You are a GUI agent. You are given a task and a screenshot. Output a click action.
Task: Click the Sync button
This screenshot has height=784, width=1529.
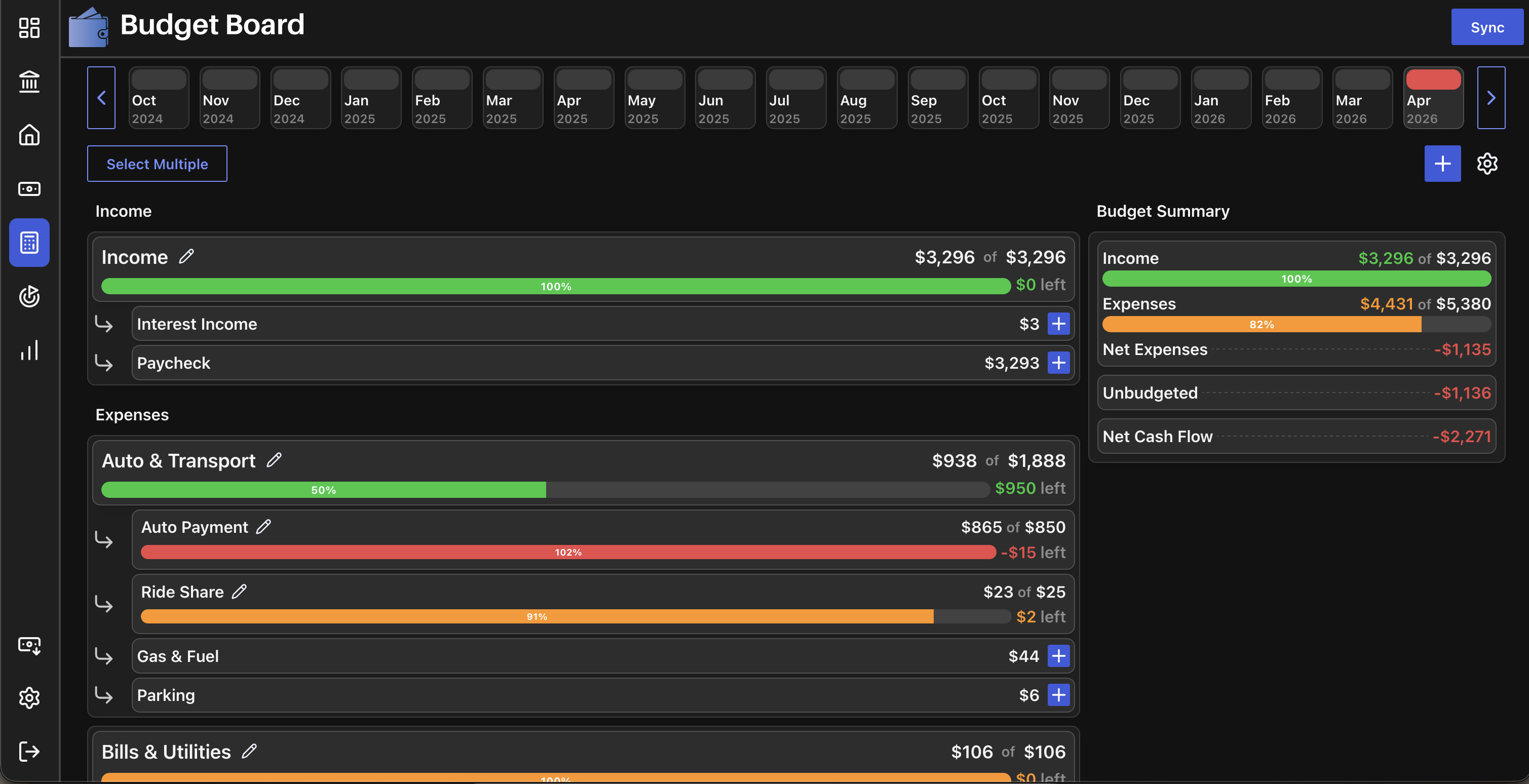[x=1487, y=27]
